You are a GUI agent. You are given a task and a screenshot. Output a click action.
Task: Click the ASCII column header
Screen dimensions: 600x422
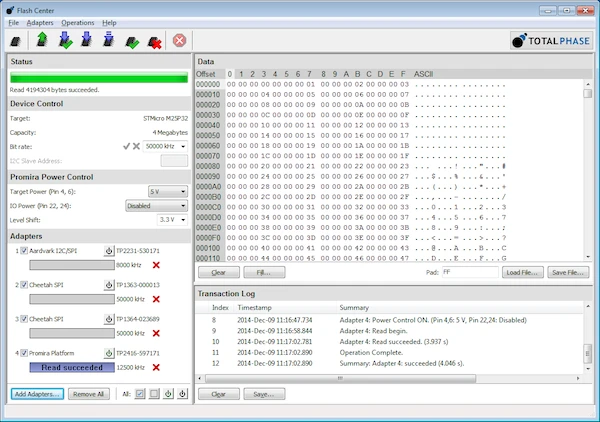[423, 74]
